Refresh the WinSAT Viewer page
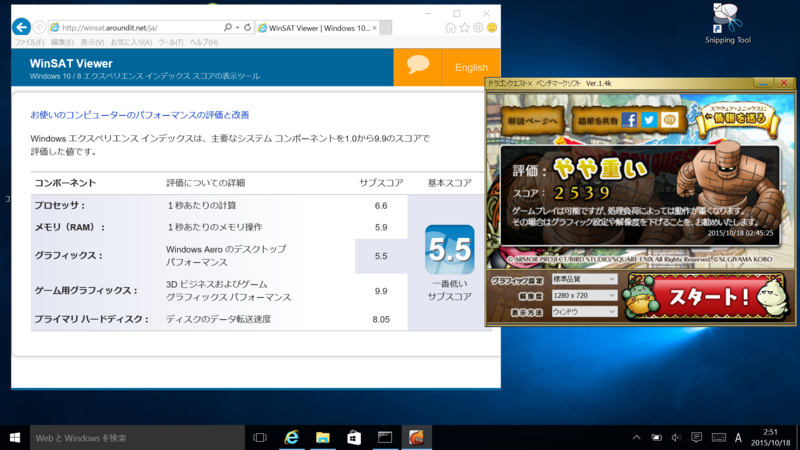The width and height of the screenshot is (800, 450). [247, 28]
